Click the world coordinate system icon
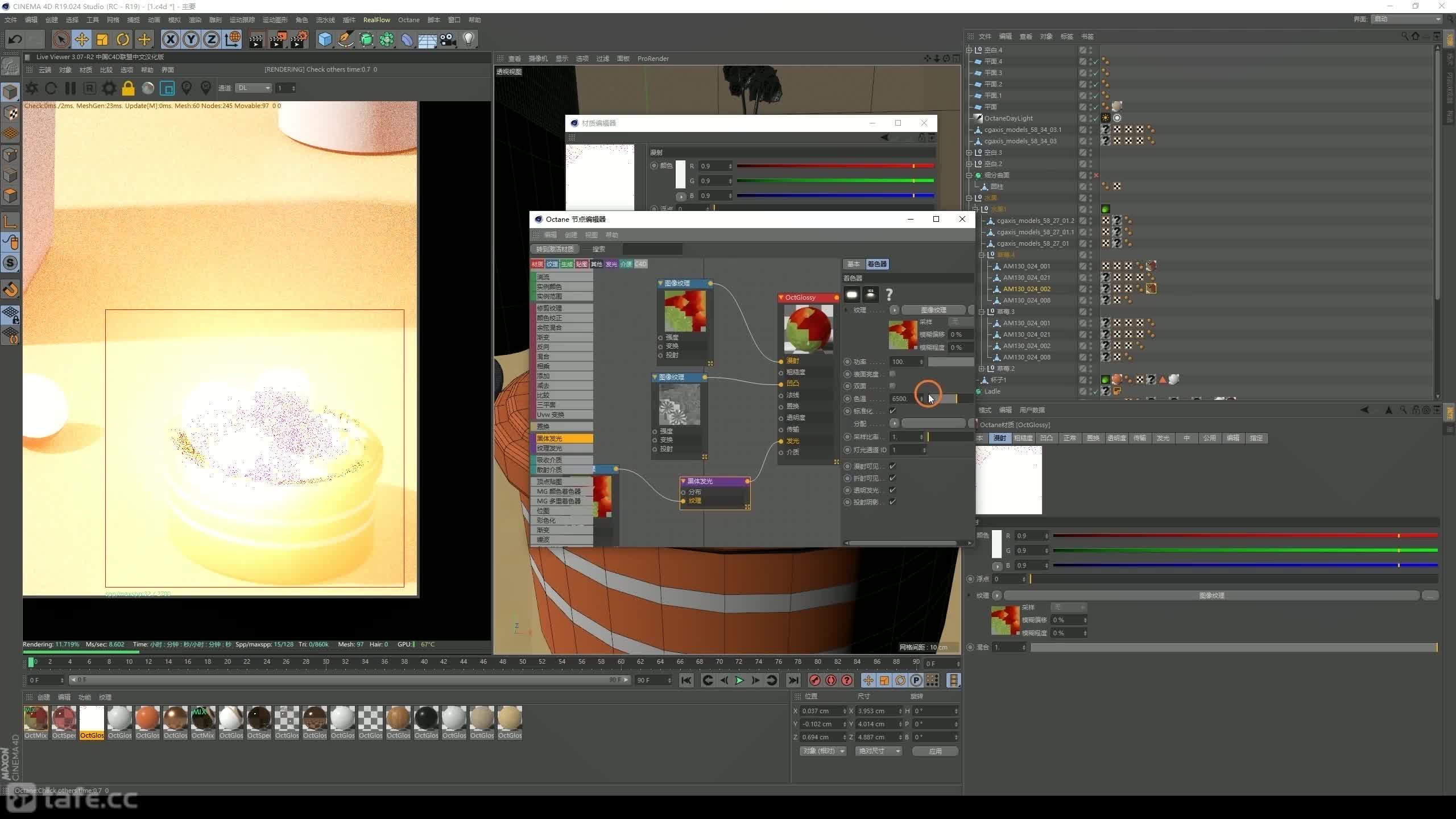The width and height of the screenshot is (1456, 819). [233, 39]
